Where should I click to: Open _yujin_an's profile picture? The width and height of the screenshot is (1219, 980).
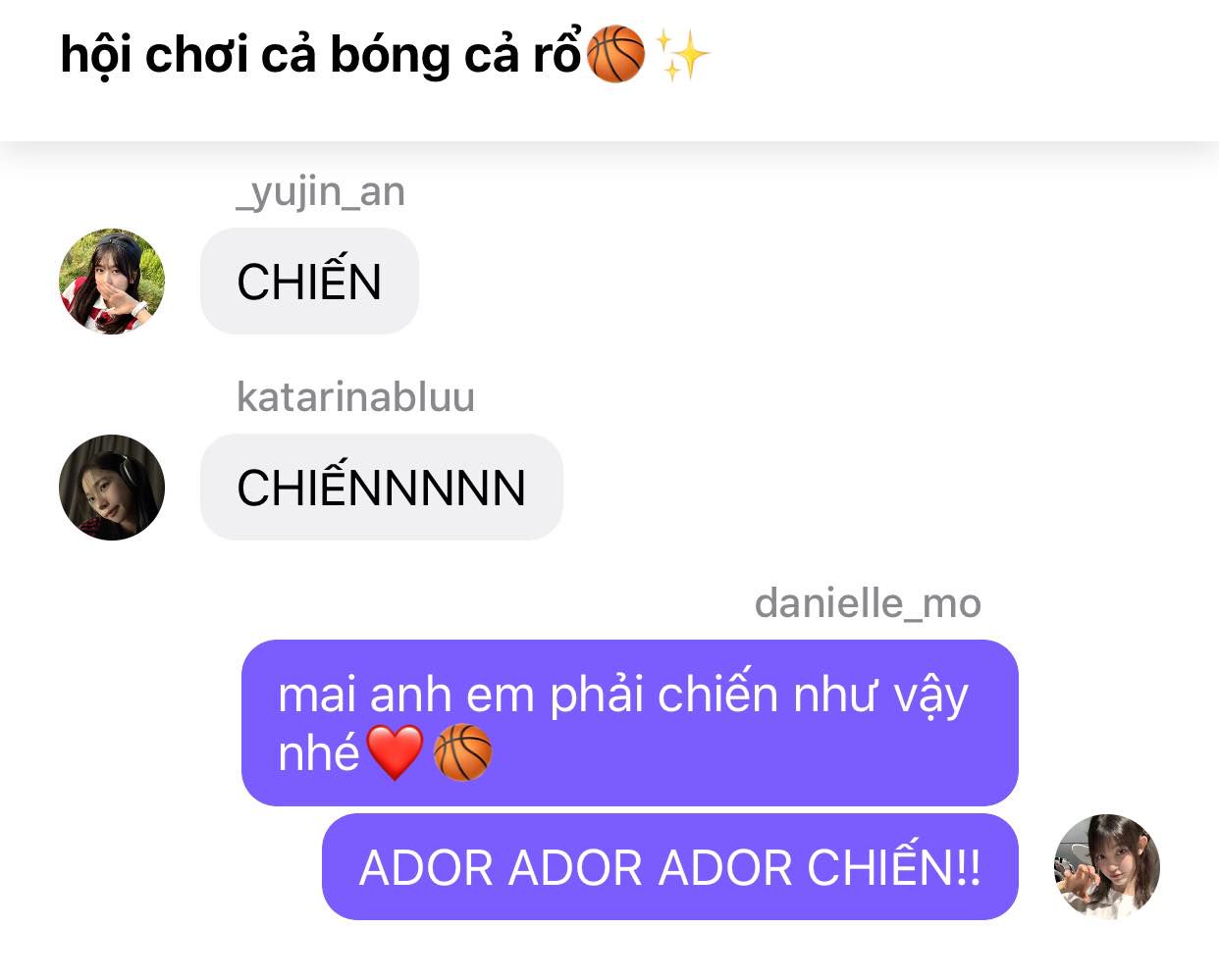(x=112, y=282)
